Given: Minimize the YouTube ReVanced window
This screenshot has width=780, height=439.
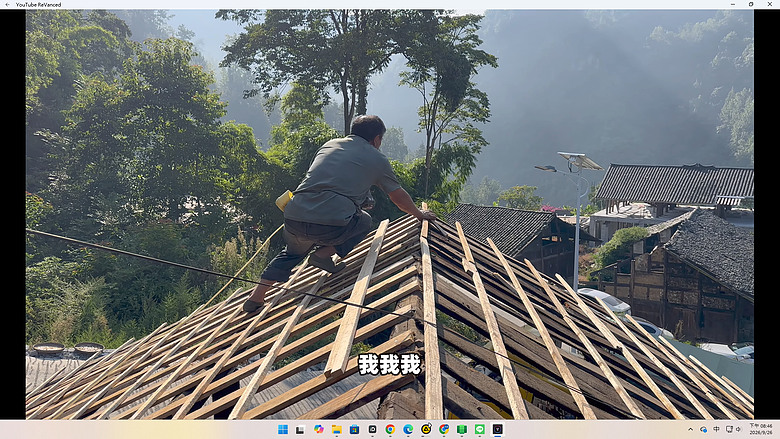Looking at the screenshot, I should tap(733, 4).
